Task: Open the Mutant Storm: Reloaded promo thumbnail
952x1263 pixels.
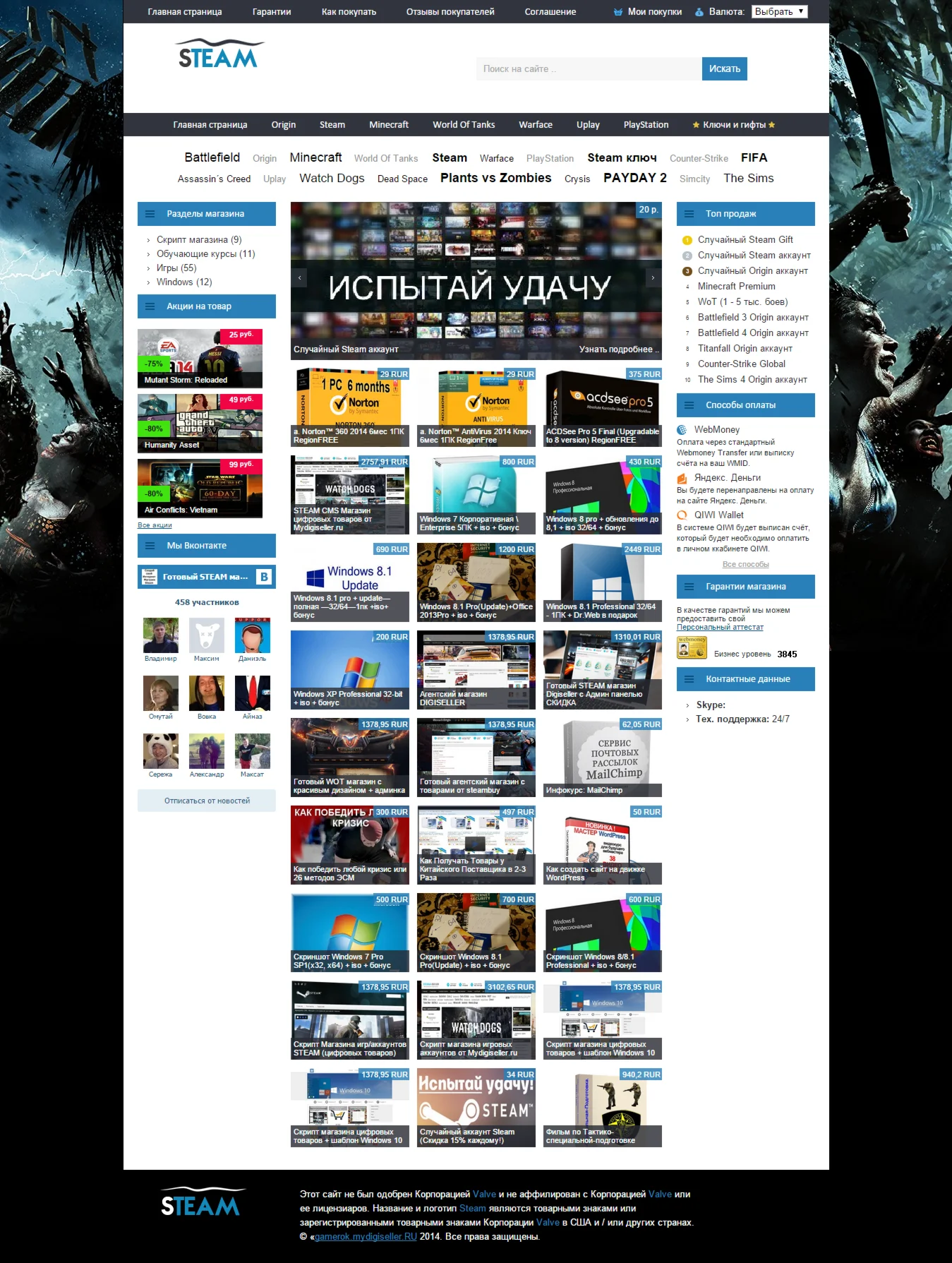Action: coord(200,359)
